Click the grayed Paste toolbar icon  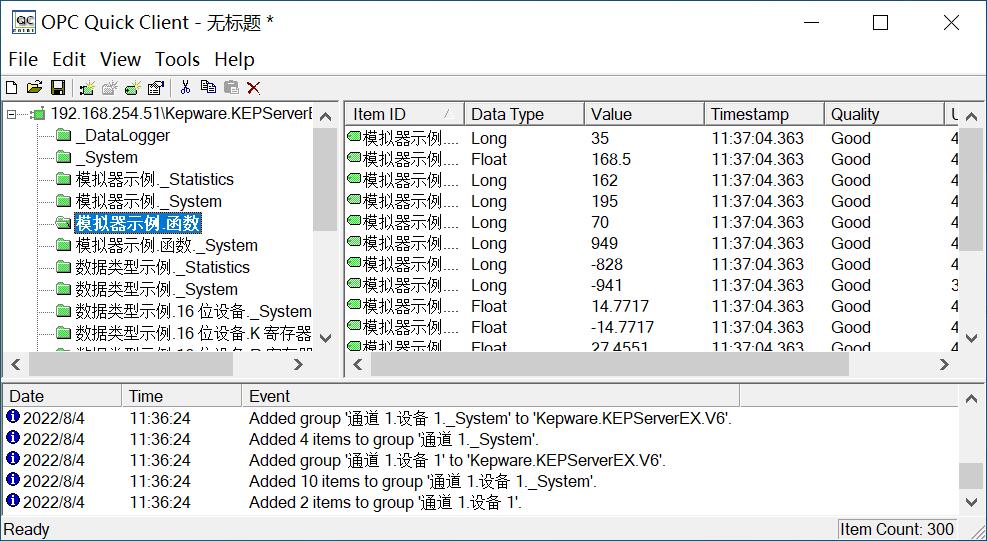(231, 88)
